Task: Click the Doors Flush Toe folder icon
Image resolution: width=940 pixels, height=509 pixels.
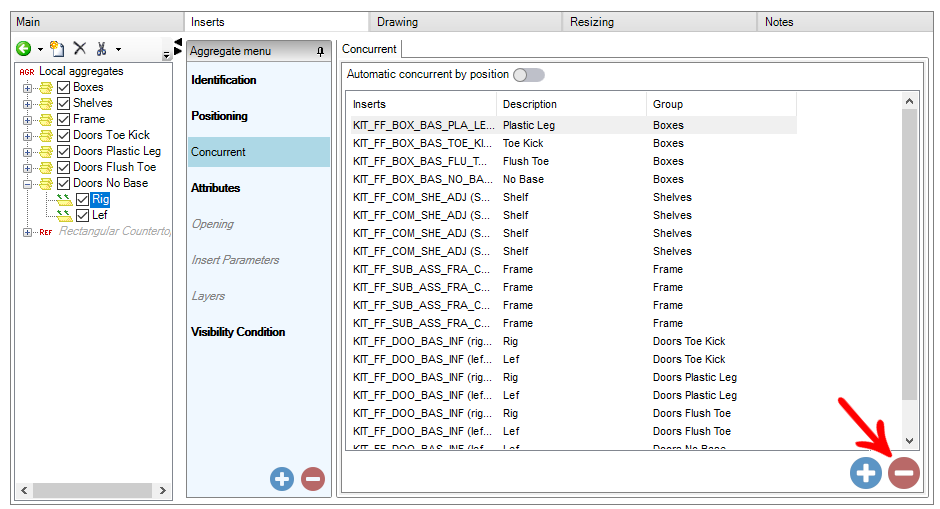Action: 46,168
